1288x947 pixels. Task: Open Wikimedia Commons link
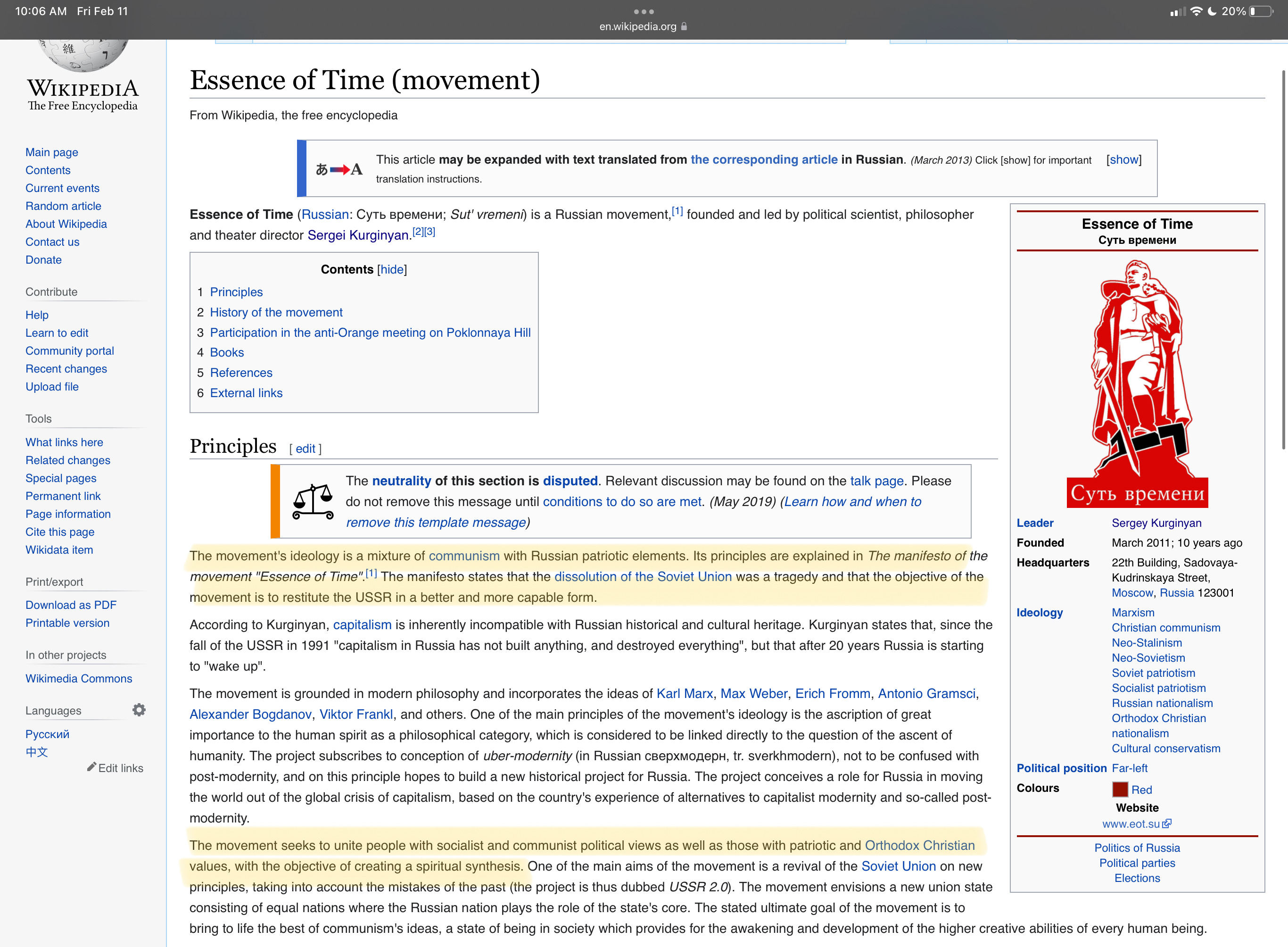point(78,678)
